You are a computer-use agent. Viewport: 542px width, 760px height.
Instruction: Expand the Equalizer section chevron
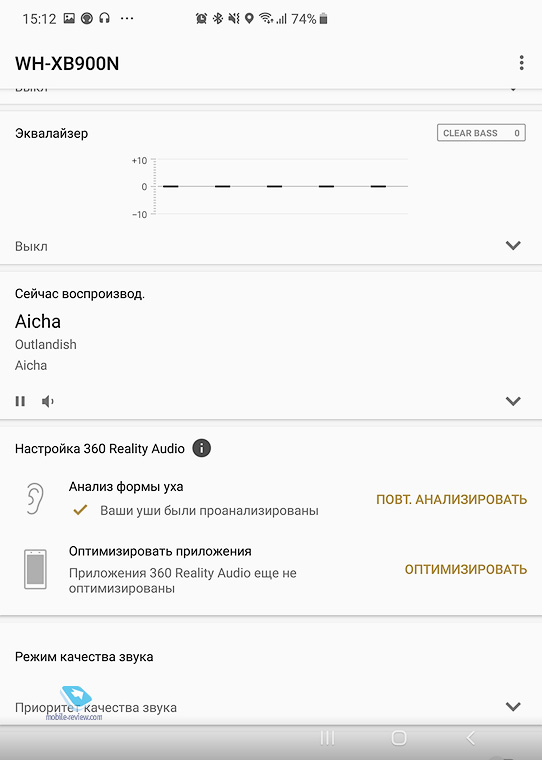tap(513, 245)
